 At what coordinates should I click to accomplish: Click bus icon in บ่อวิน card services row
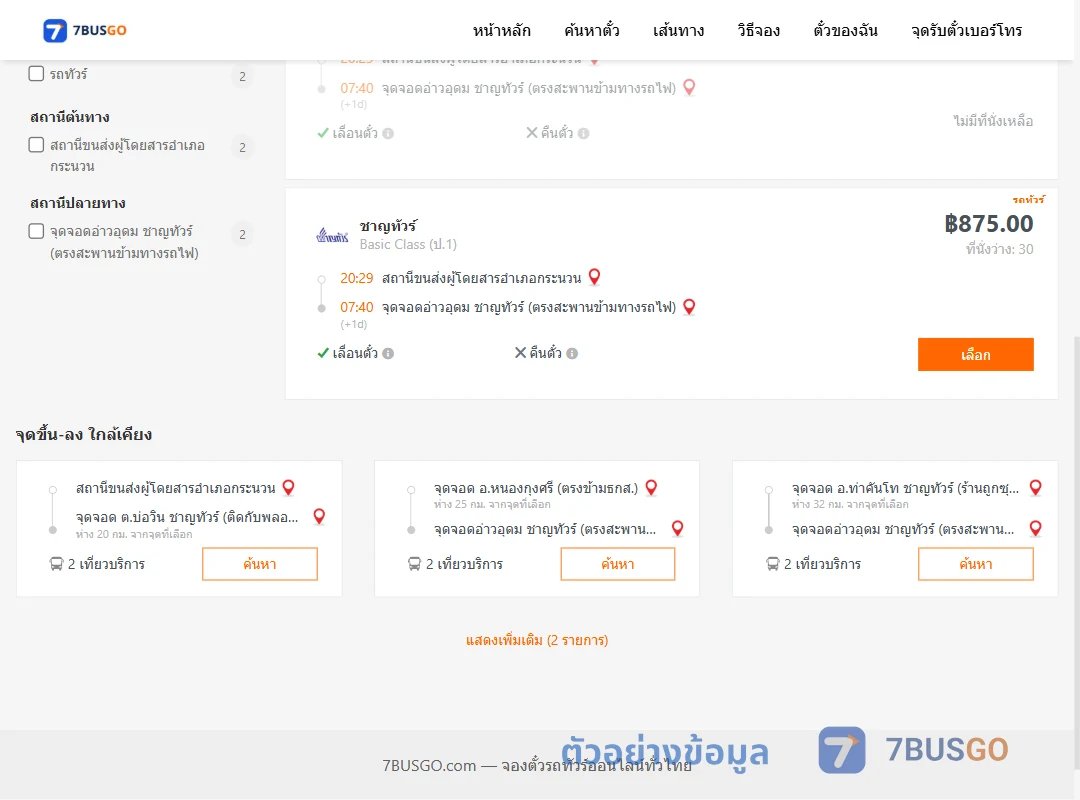(x=56, y=564)
